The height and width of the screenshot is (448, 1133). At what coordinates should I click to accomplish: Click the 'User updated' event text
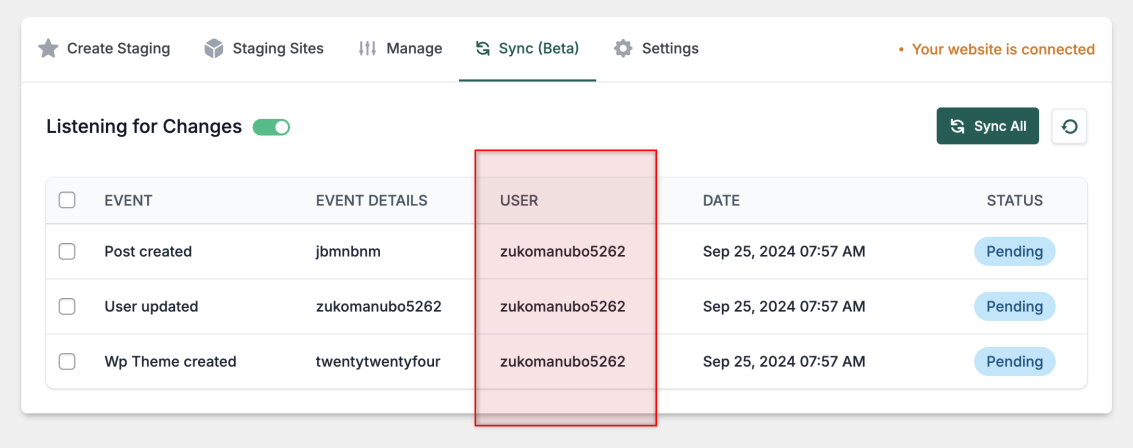(x=151, y=306)
